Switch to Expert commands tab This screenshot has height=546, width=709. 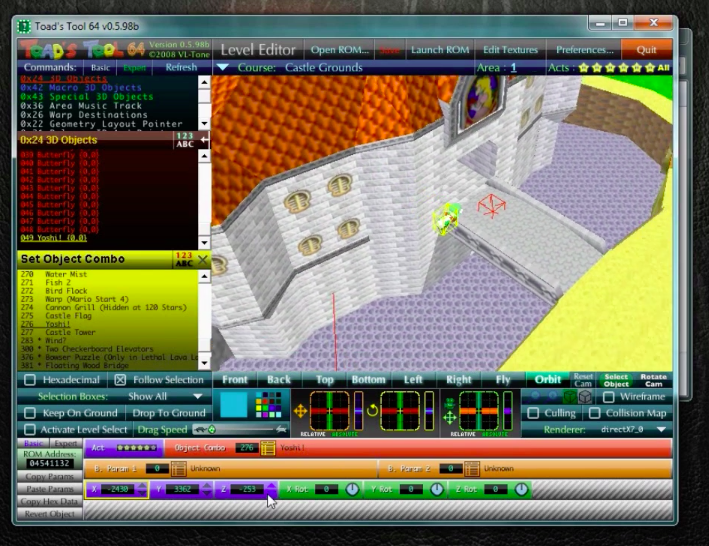click(135, 68)
